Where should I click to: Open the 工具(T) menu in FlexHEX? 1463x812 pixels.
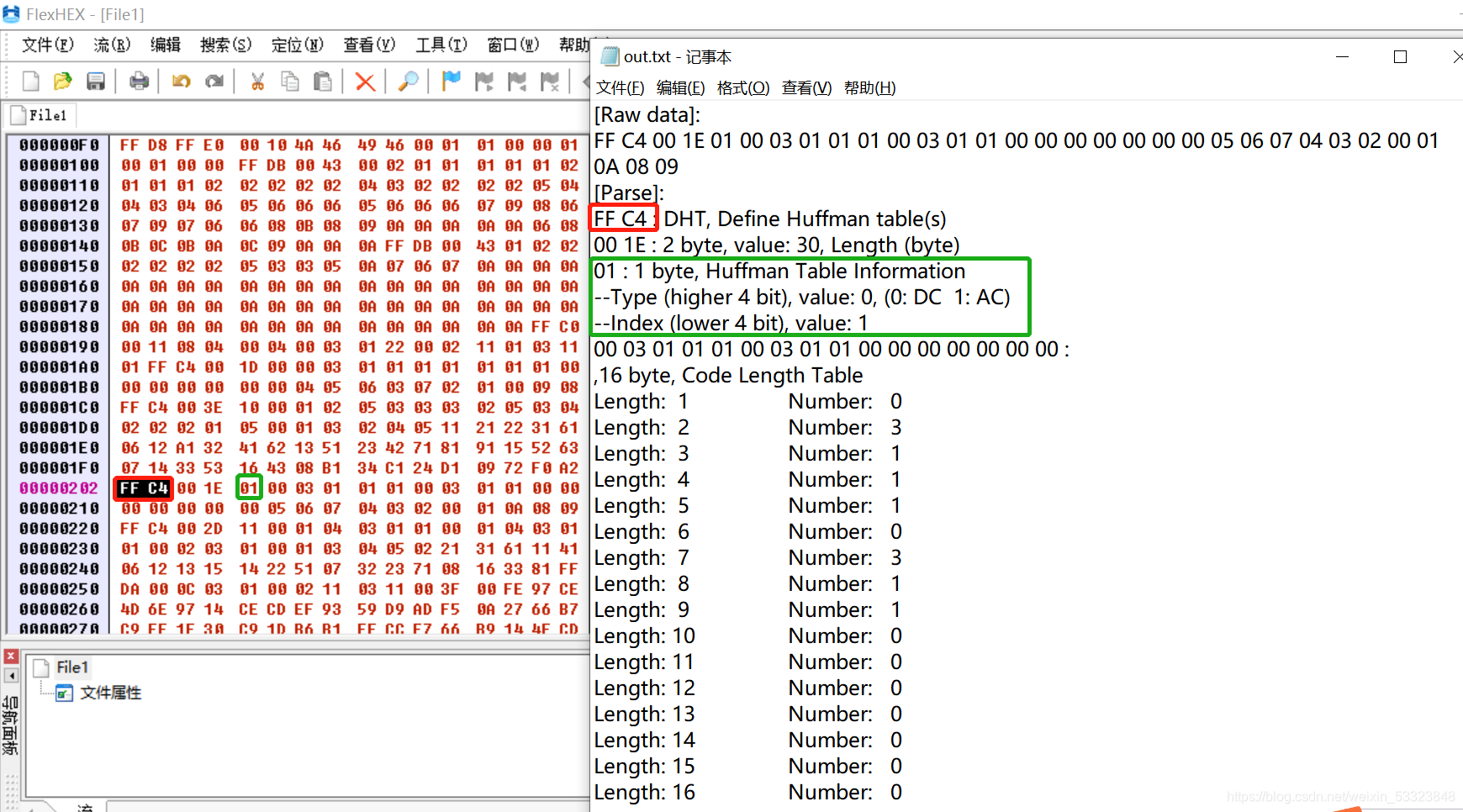pyautogui.click(x=441, y=45)
